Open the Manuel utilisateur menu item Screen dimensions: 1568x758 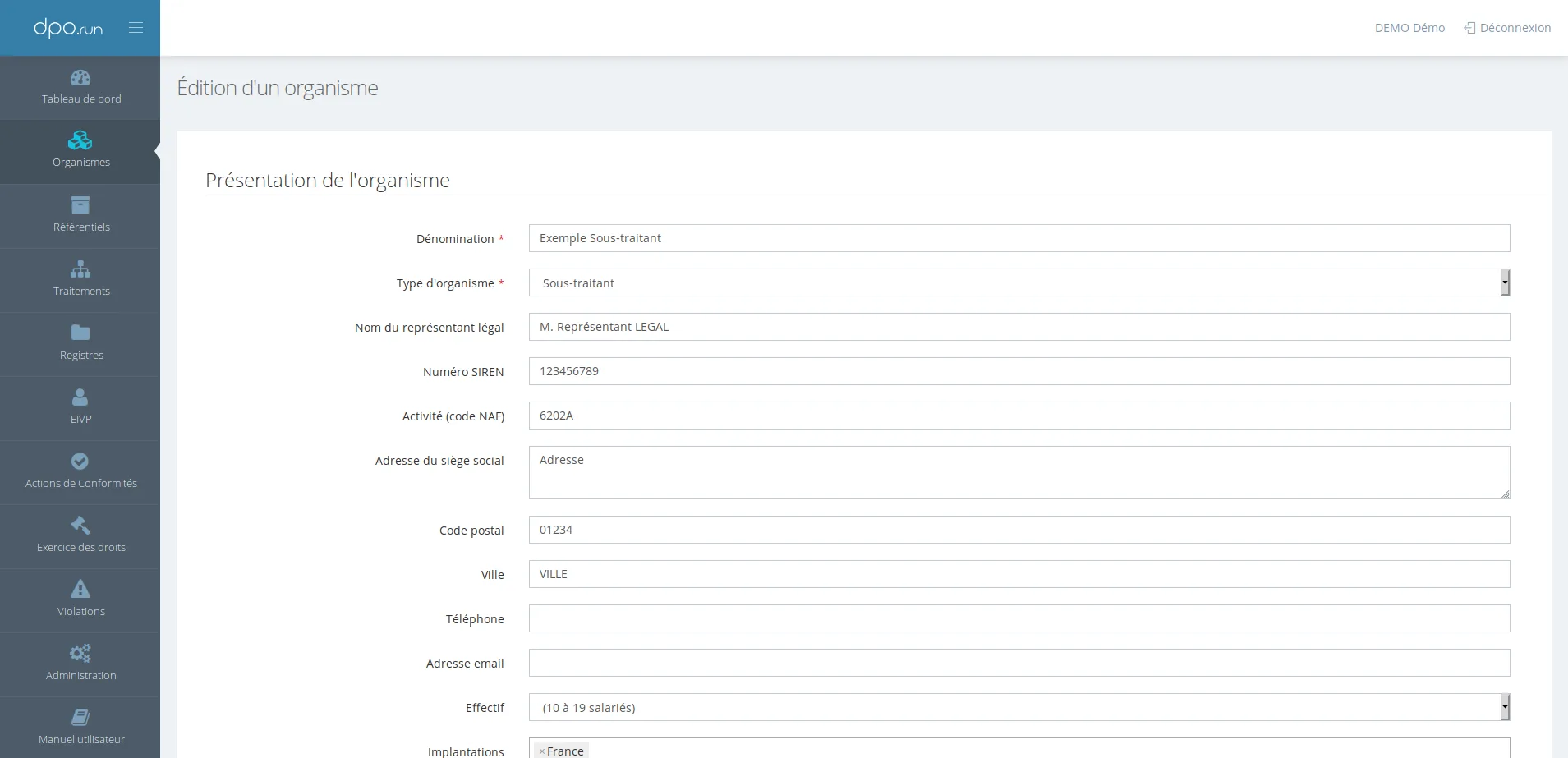click(80, 727)
